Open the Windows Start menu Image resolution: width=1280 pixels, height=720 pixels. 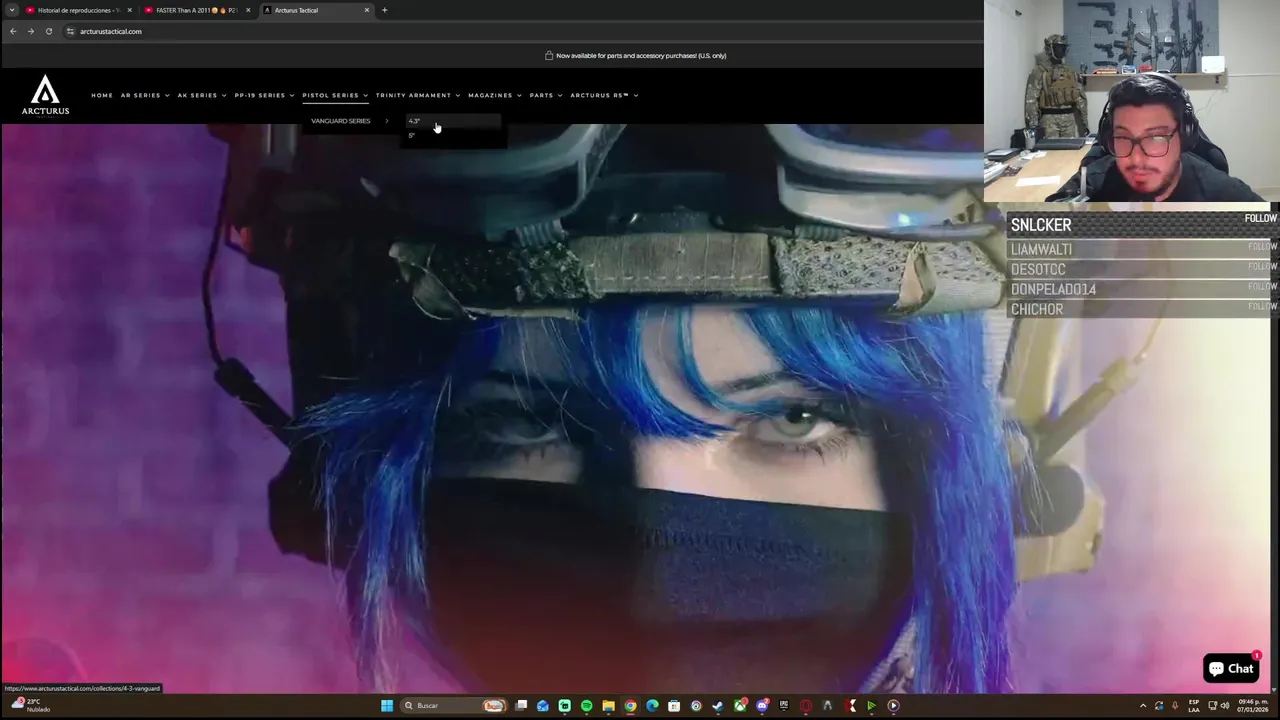coord(387,706)
